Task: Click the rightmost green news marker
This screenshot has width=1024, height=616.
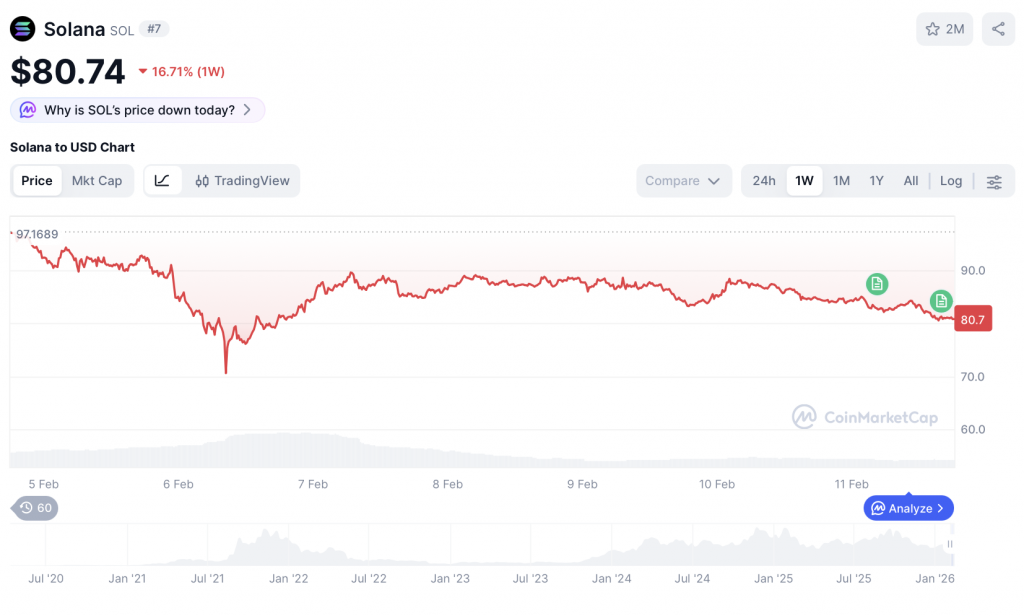Action: pyautogui.click(x=941, y=300)
